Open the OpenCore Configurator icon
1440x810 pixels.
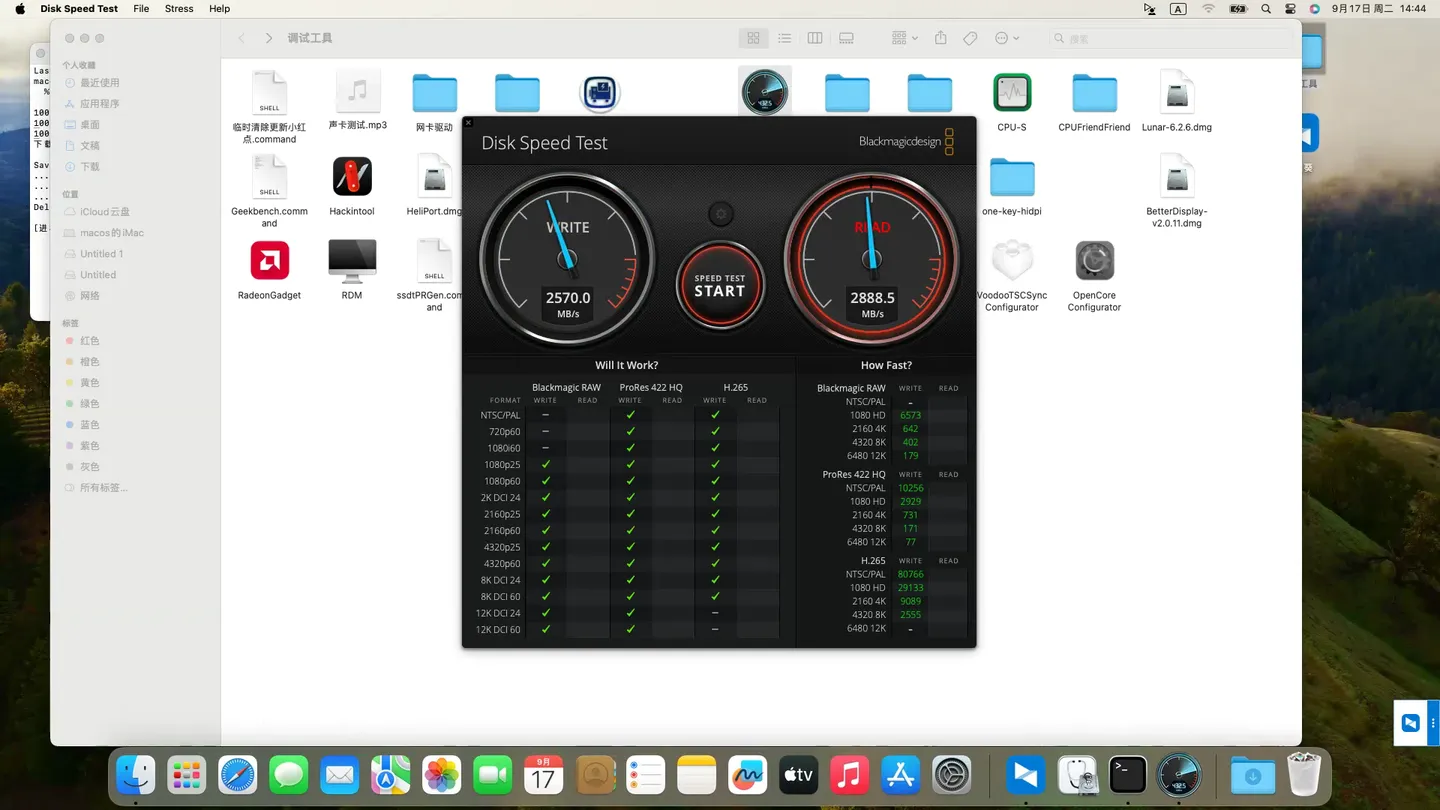tap(1093, 258)
